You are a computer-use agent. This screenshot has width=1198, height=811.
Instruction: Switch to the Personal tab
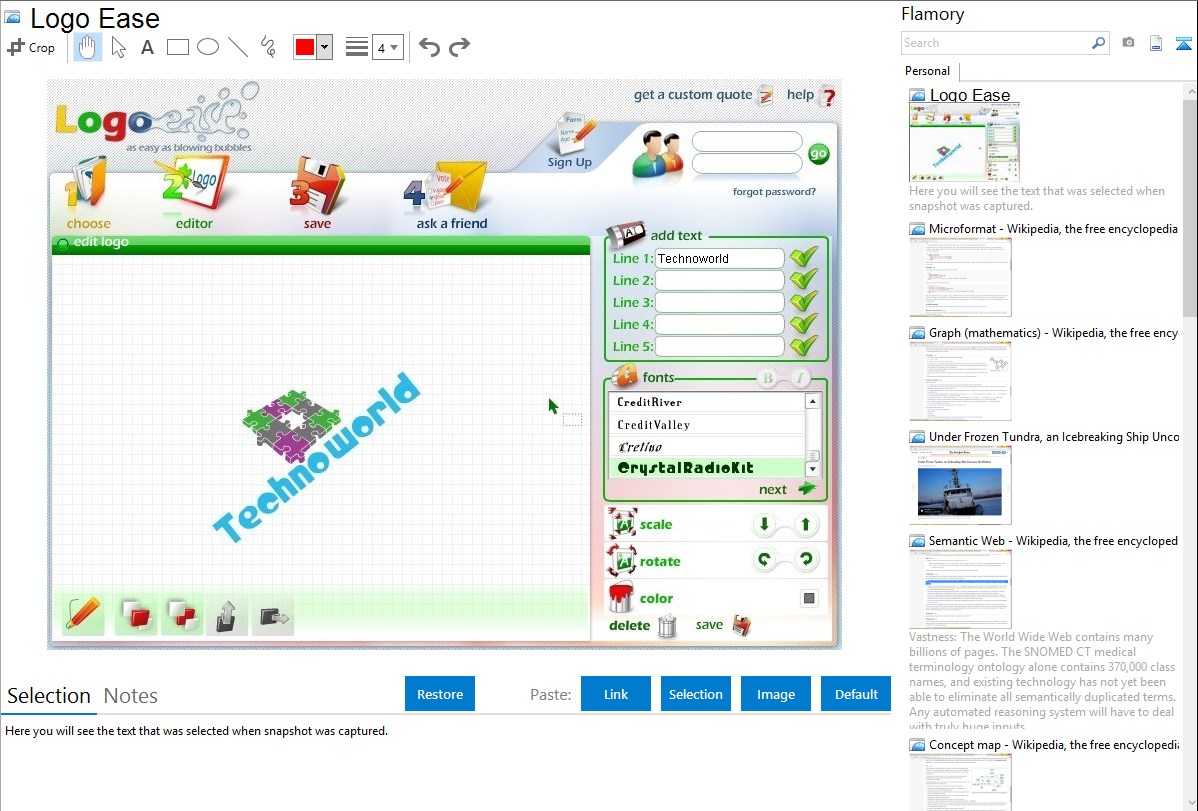(928, 71)
